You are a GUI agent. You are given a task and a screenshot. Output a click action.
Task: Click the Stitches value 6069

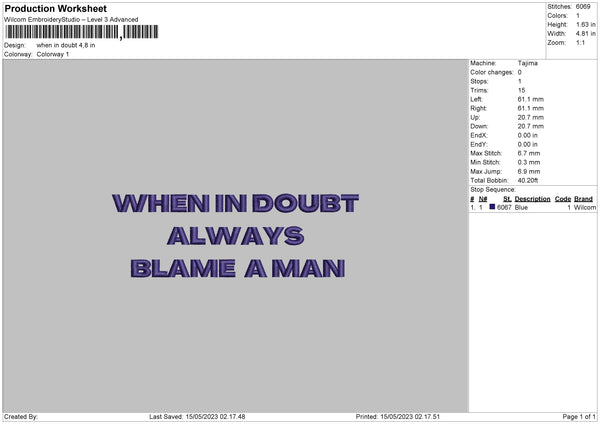(583, 7)
